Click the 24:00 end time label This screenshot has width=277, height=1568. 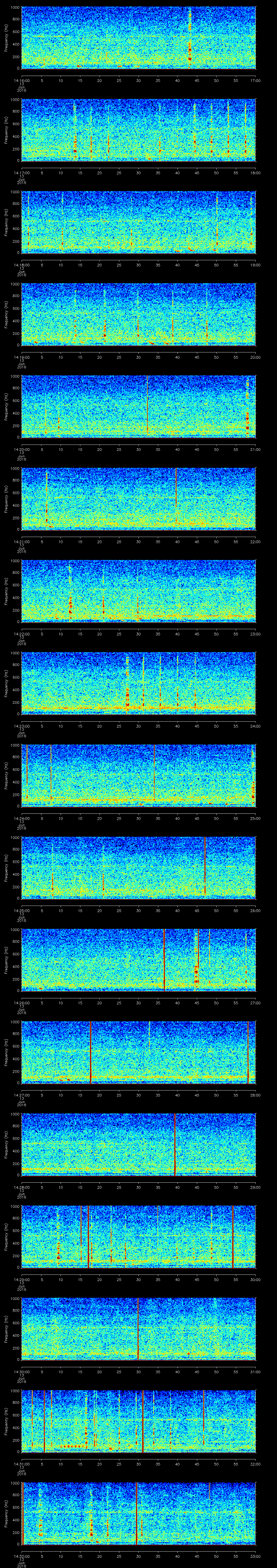coord(255,726)
